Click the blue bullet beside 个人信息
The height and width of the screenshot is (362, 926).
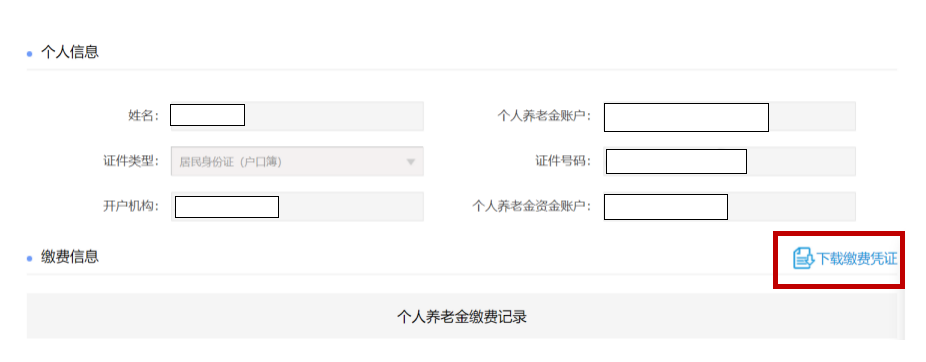[x=30, y=54]
